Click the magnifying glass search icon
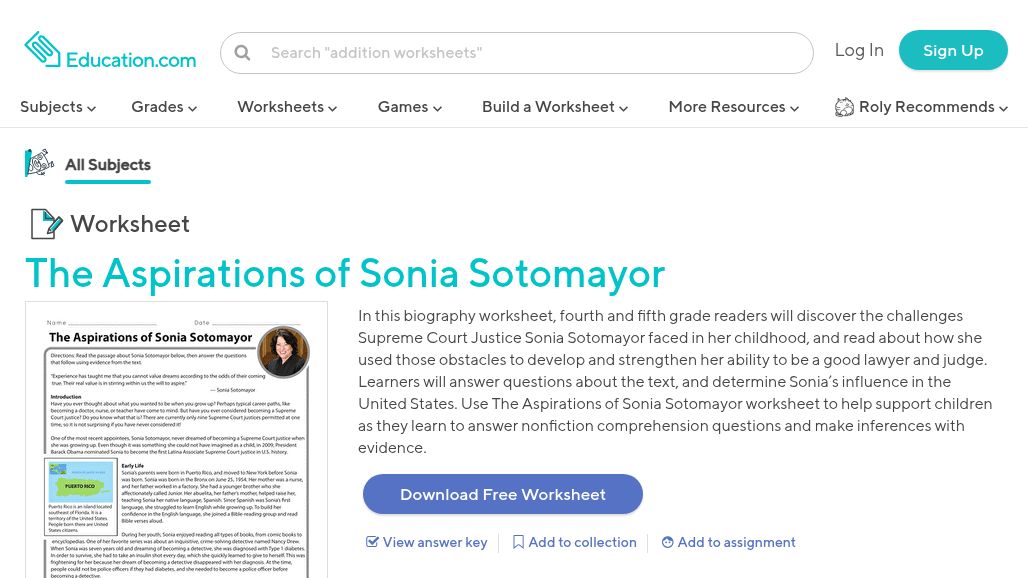1028x578 pixels. (242, 52)
